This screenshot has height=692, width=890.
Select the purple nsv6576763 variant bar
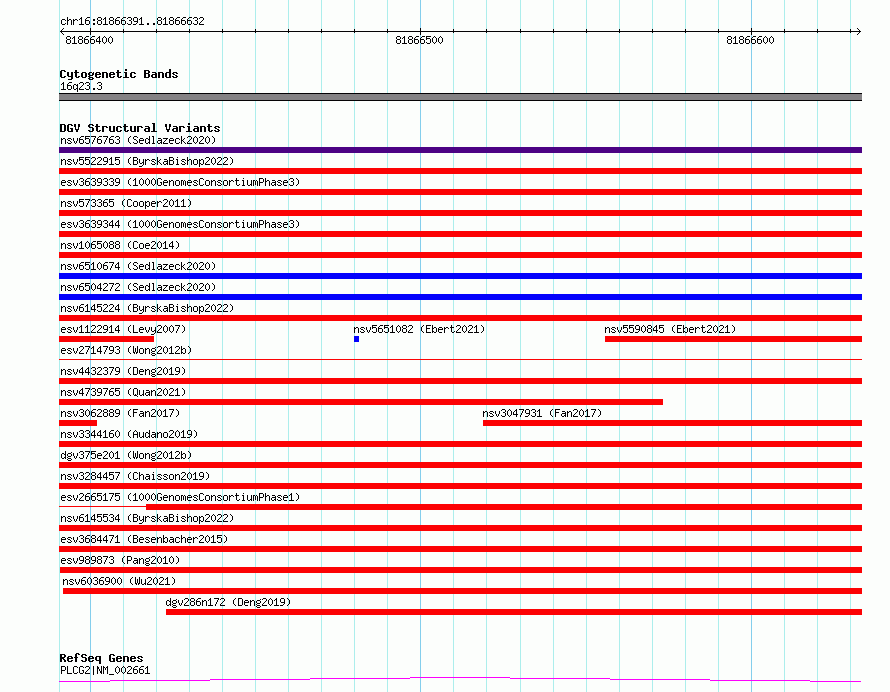pyautogui.click(x=460, y=150)
